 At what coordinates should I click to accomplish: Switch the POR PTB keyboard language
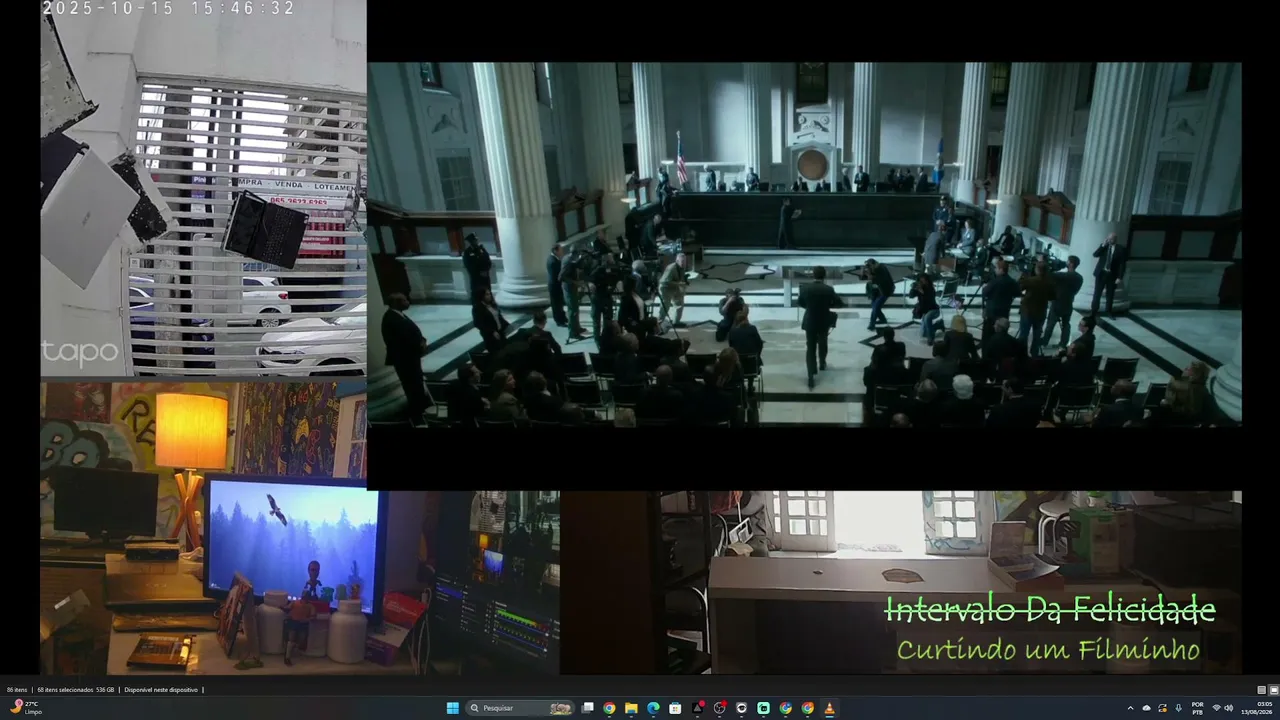pyautogui.click(x=1197, y=708)
